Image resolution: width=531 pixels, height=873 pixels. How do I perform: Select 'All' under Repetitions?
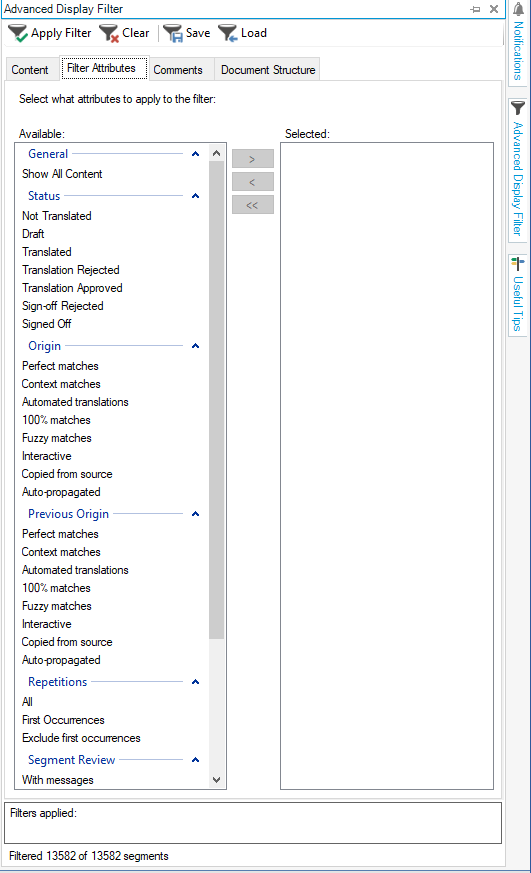coord(27,702)
